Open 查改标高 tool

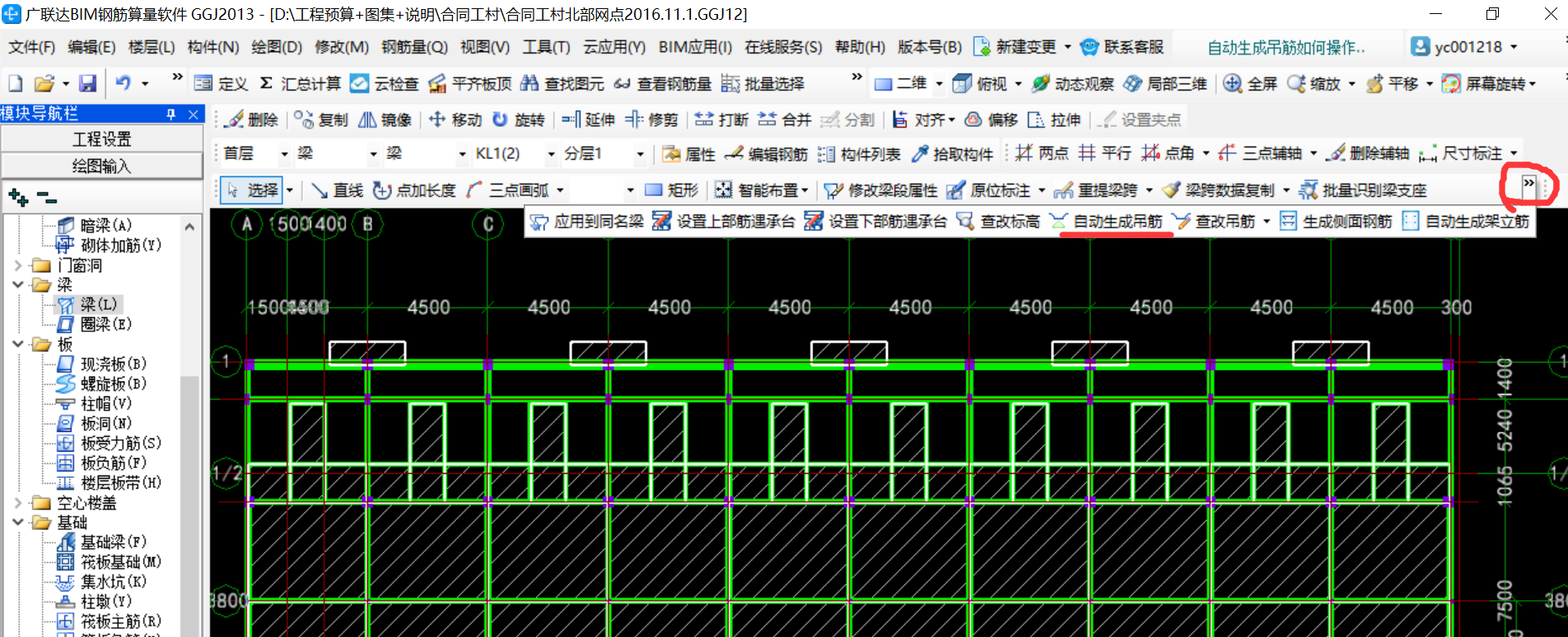(998, 222)
